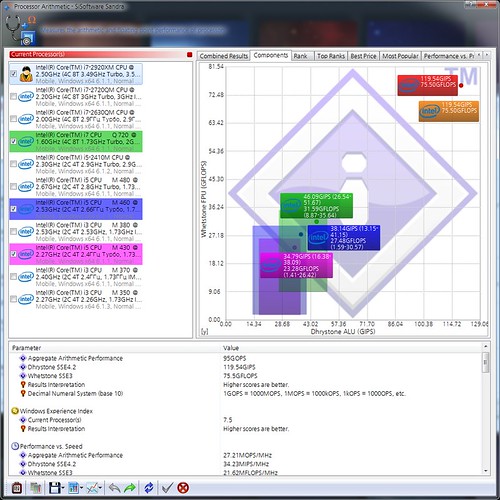Screen dimensions: 500x500
Task: Open the Performance vs. tab
Action: pyautogui.click(x=448, y=56)
